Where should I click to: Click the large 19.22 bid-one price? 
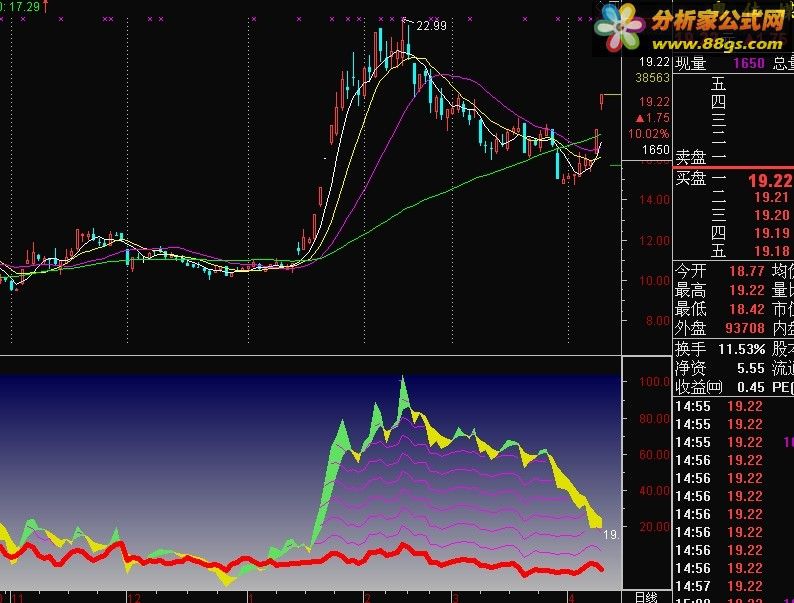tap(770, 180)
